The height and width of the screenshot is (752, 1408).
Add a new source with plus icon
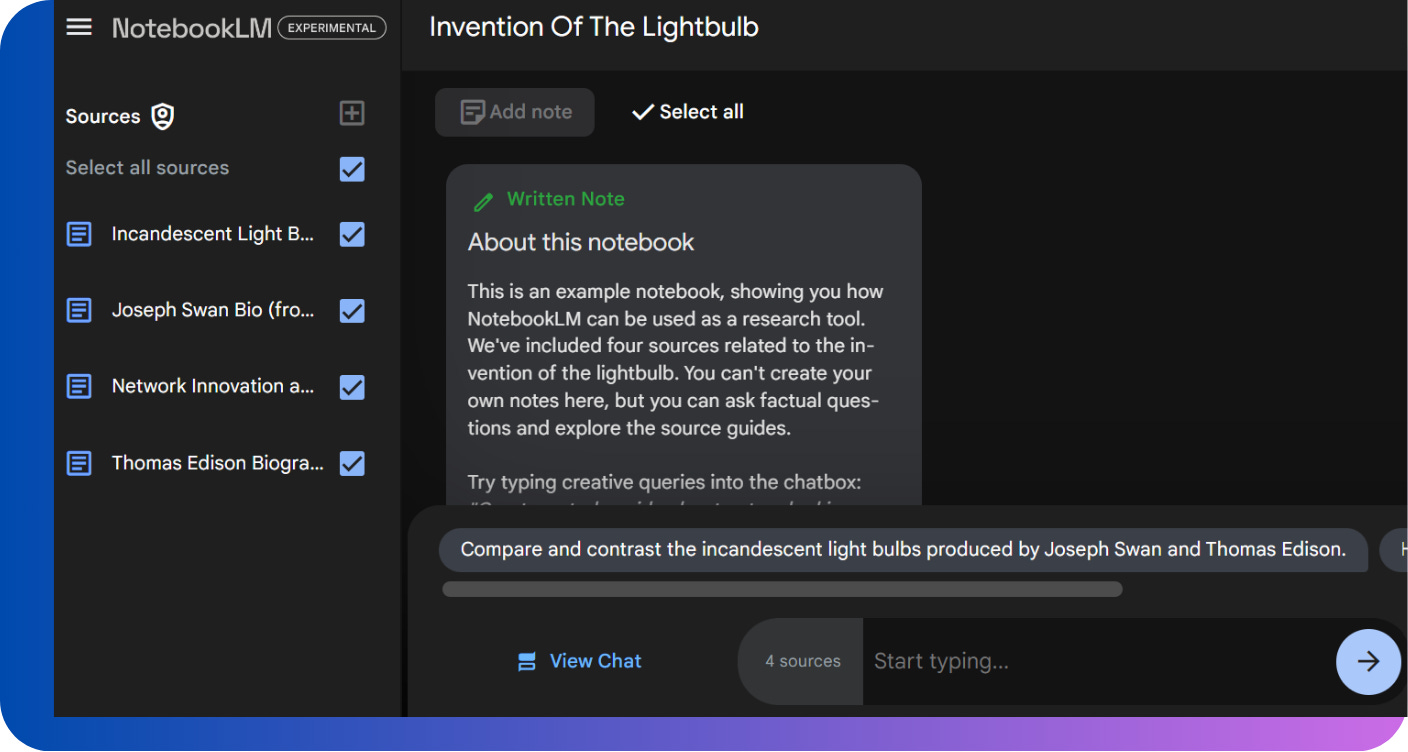click(352, 113)
